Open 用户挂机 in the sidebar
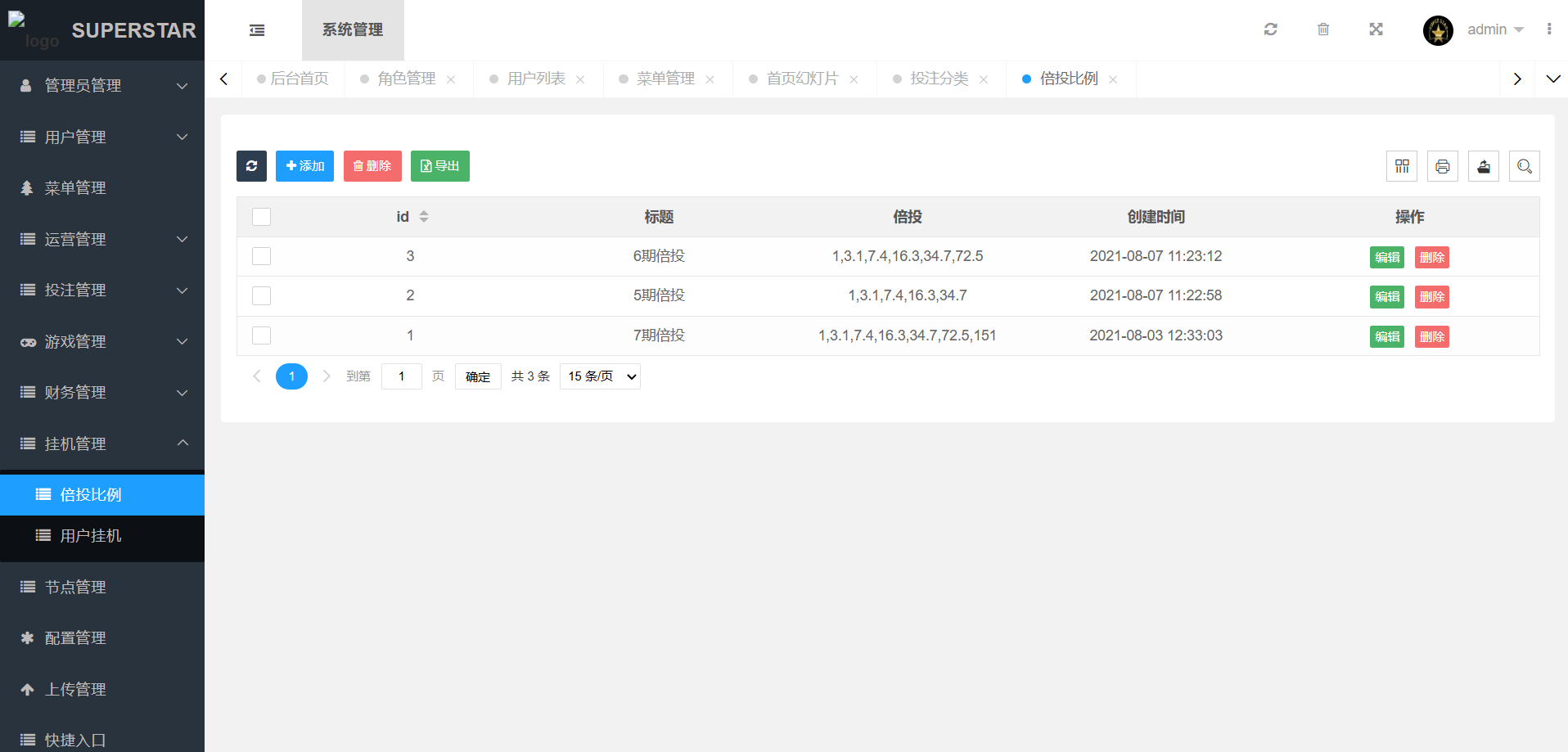The image size is (1568, 752). click(91, 536)
